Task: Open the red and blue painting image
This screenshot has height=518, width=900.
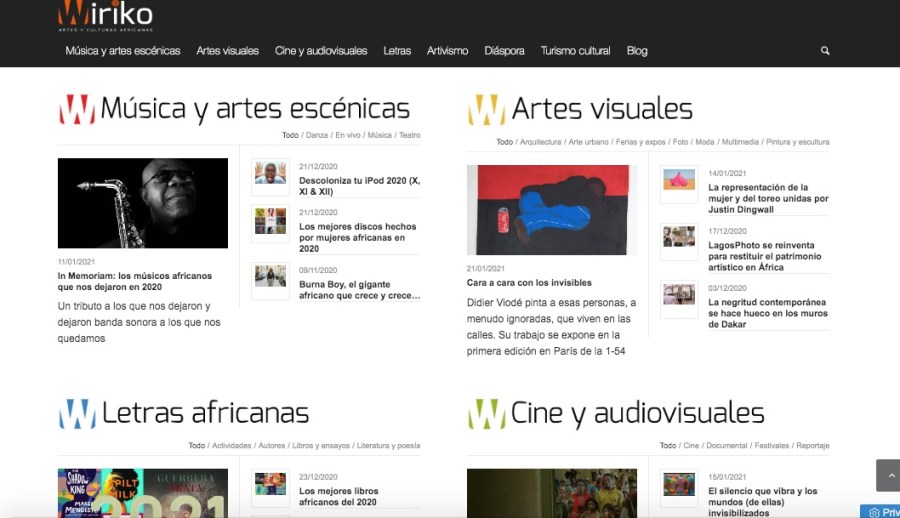Action: coord(549,210)
